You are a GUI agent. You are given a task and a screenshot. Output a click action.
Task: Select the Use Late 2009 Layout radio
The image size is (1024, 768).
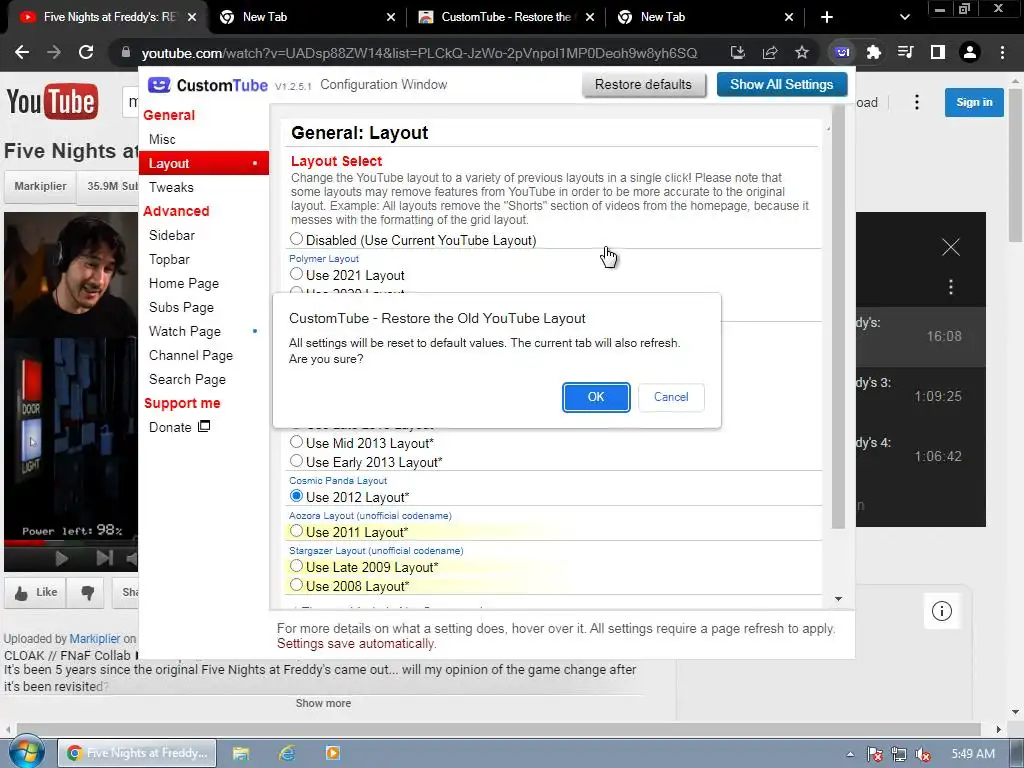click(296, 566)
